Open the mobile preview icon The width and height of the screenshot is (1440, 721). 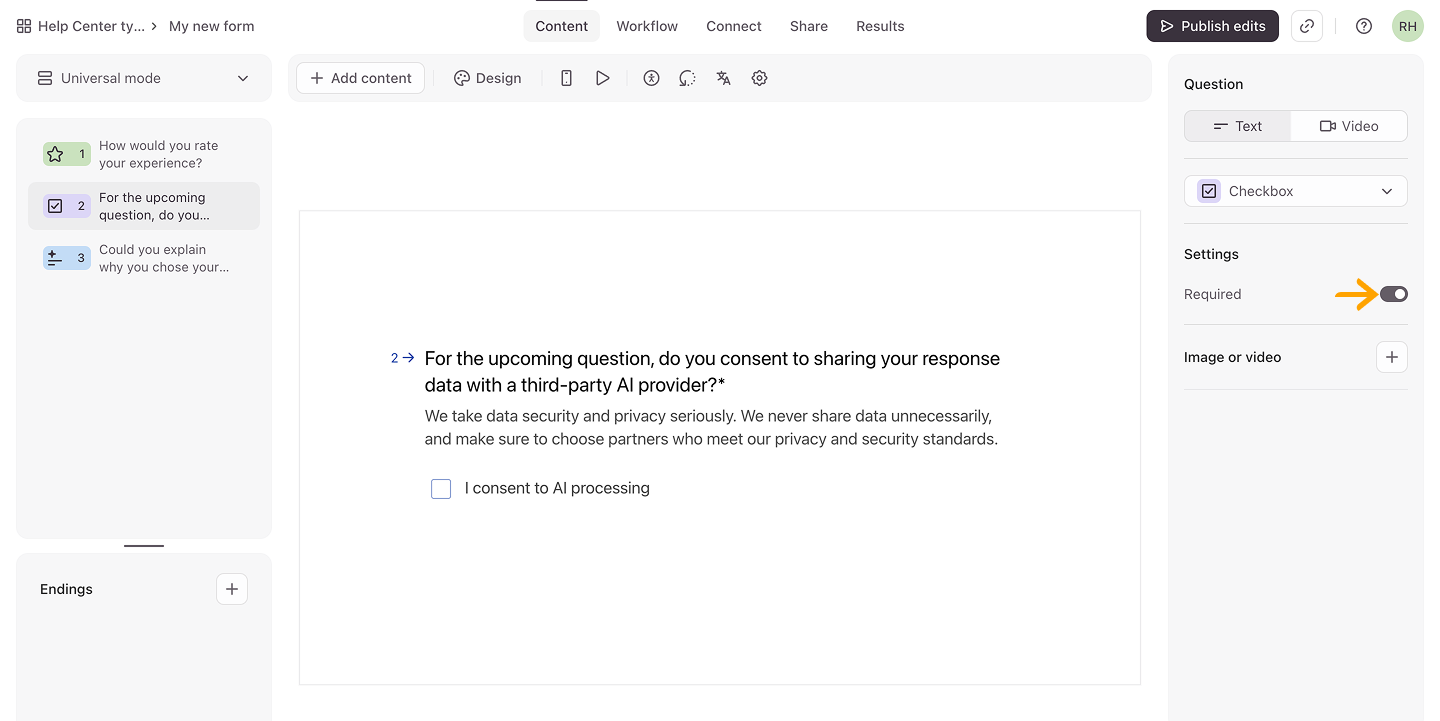[x=566, y=78]
